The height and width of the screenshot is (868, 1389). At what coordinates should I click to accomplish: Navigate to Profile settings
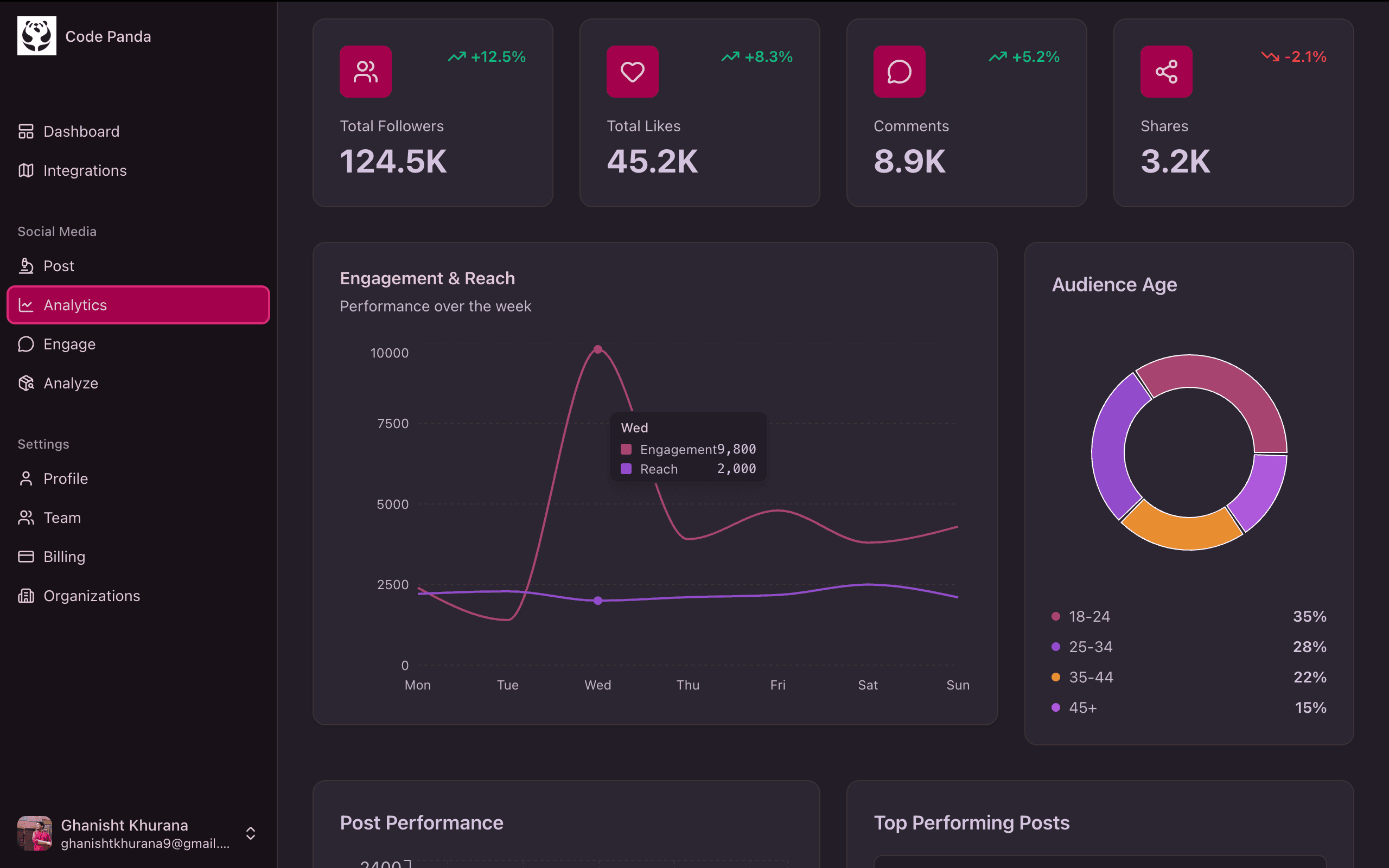66,478
